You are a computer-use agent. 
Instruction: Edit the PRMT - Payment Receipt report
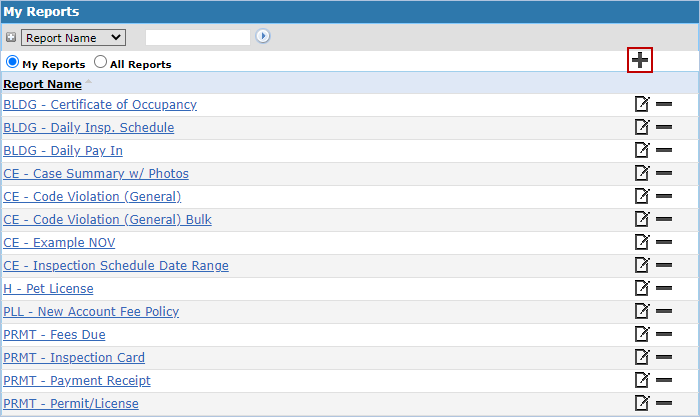pos(642,380)
